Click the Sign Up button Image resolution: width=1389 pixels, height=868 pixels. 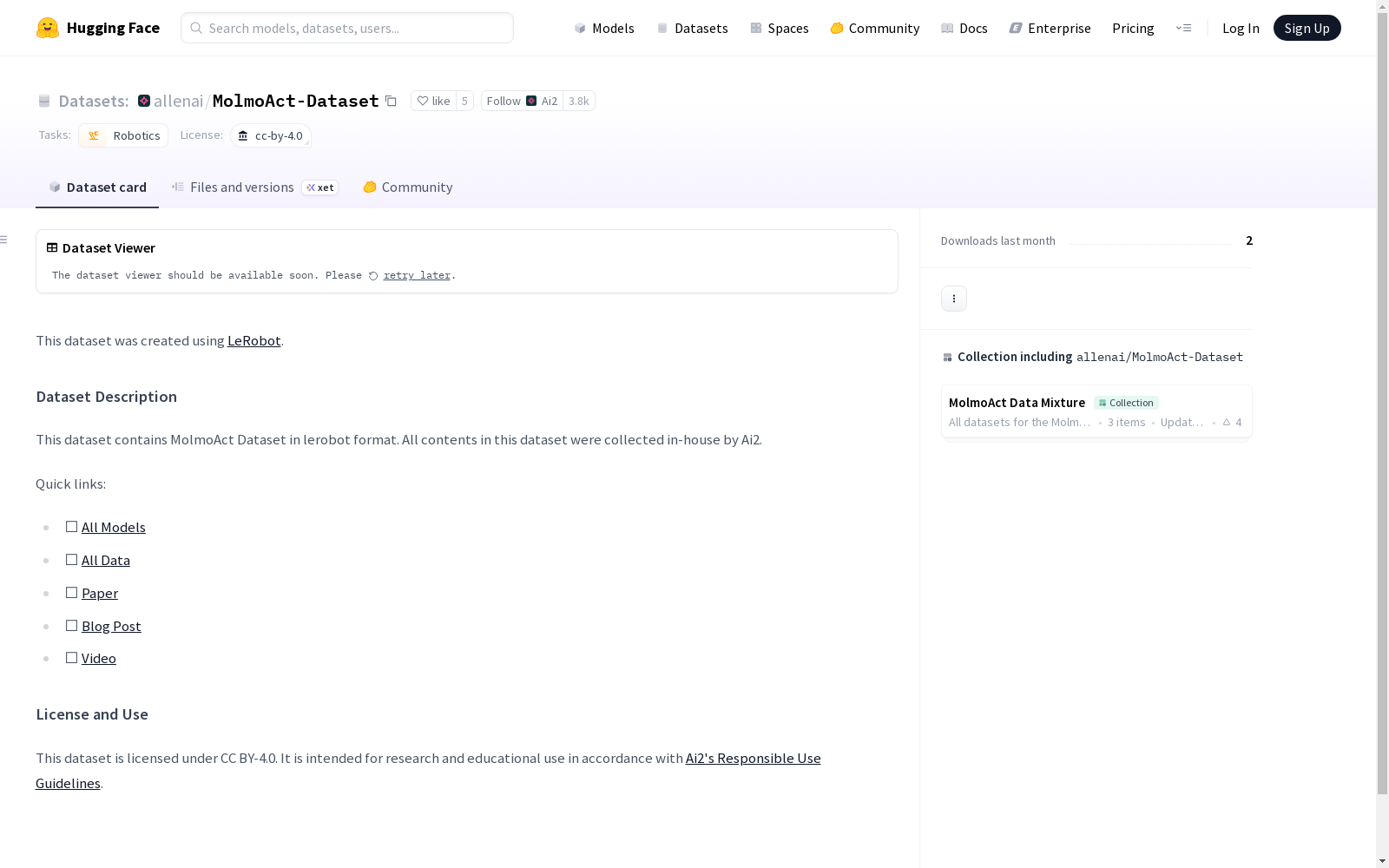(1307, 28)
